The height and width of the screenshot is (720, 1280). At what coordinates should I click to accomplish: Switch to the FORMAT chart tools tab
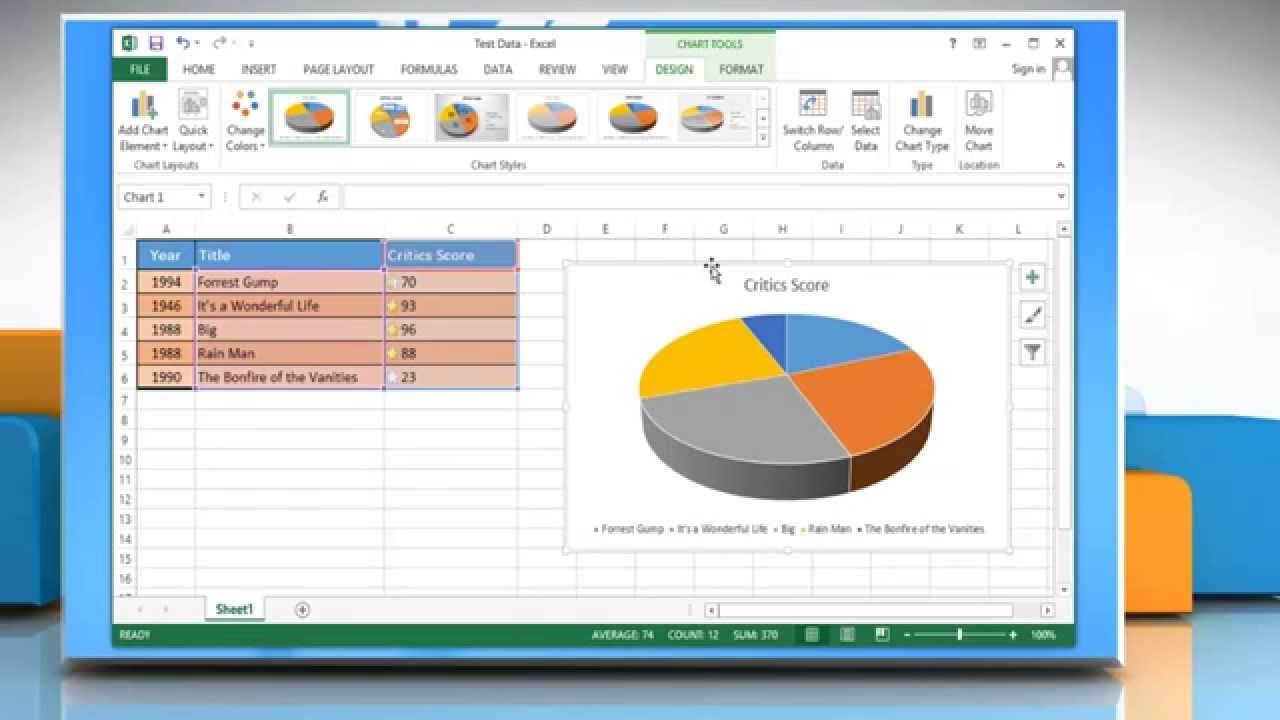741,69
